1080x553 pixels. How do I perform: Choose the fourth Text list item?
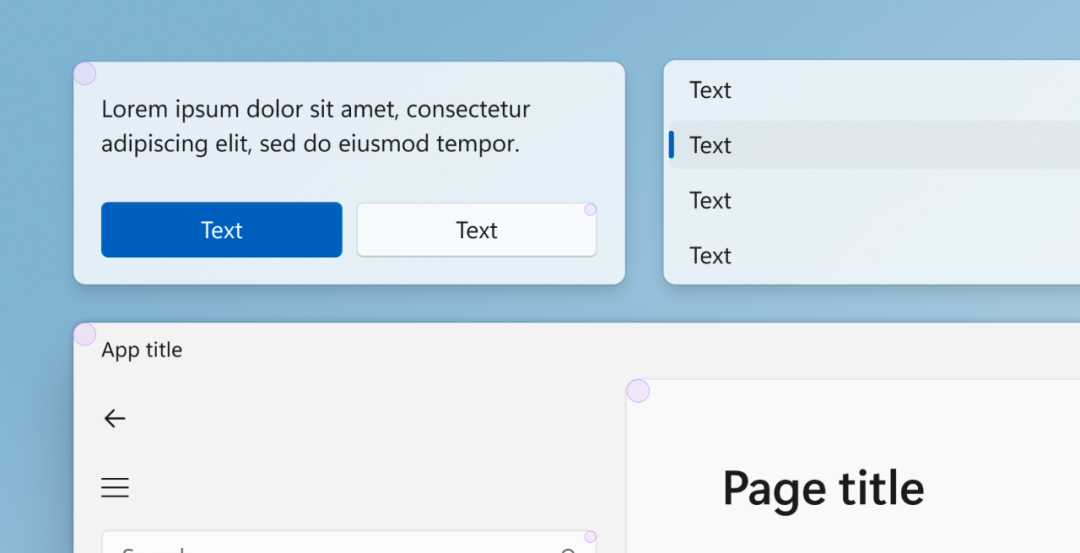(x=711, y=255)
